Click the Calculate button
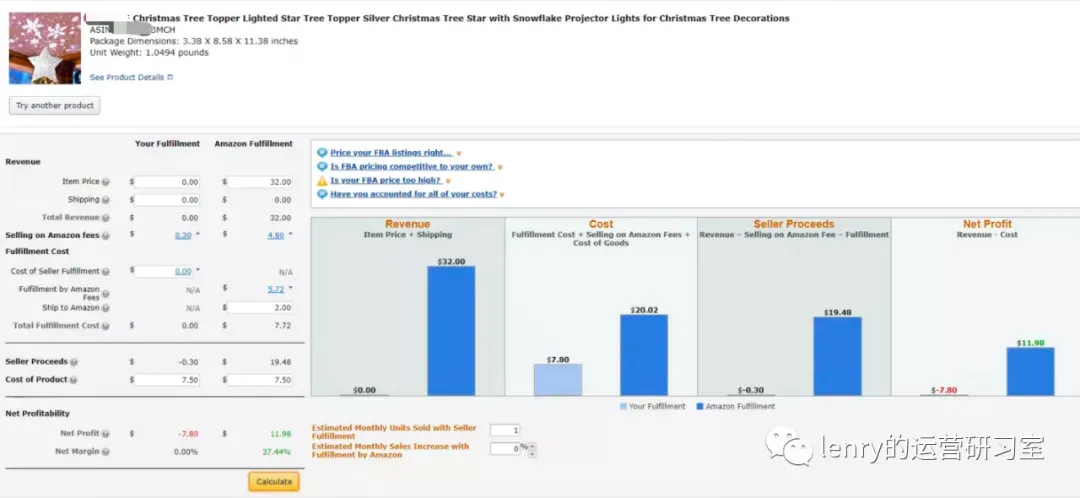 pyautogui.click(x=274, y=481)
